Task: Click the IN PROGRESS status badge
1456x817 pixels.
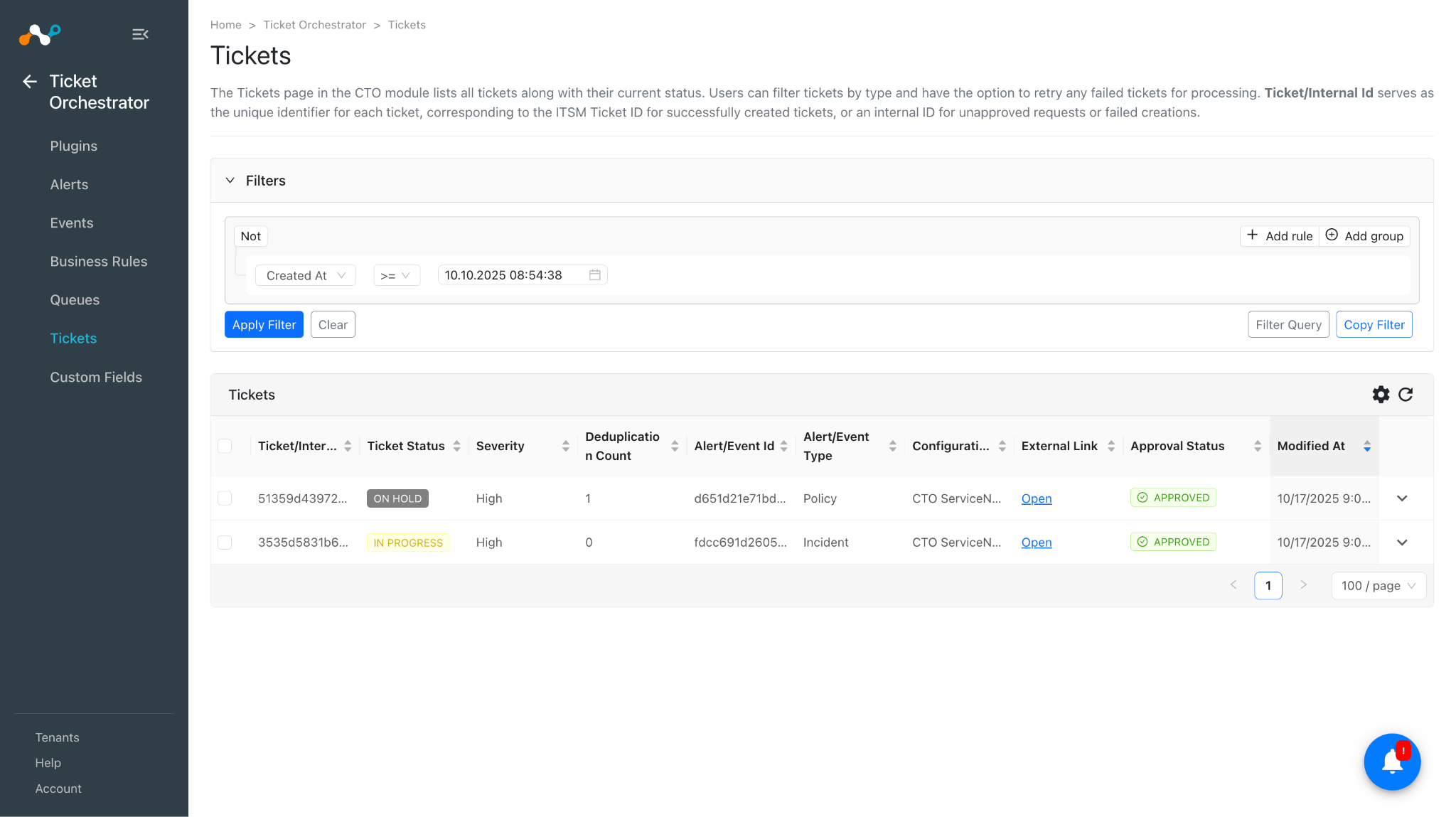Action: (408, 543)
